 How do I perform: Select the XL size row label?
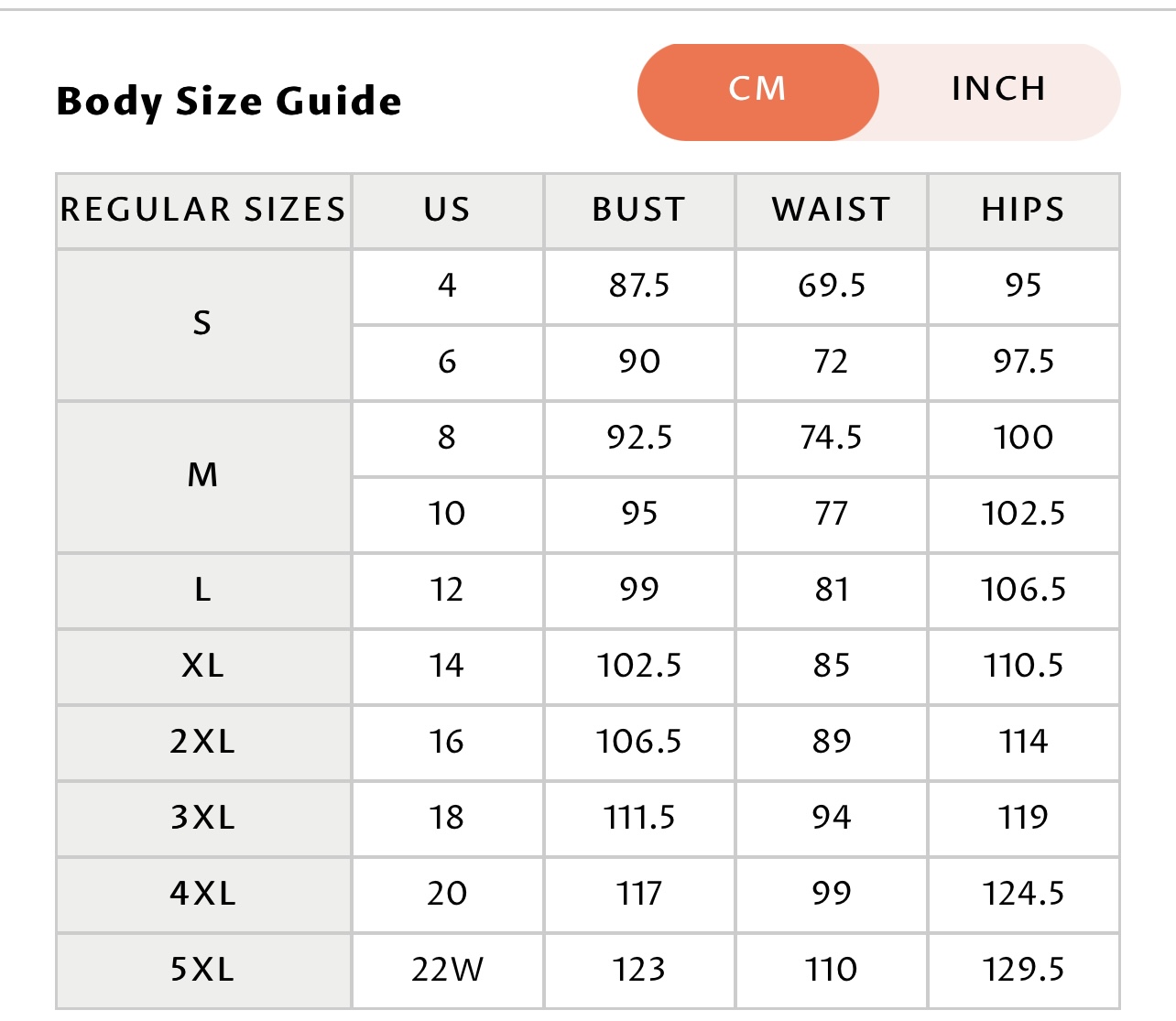(x=203, y=667)
